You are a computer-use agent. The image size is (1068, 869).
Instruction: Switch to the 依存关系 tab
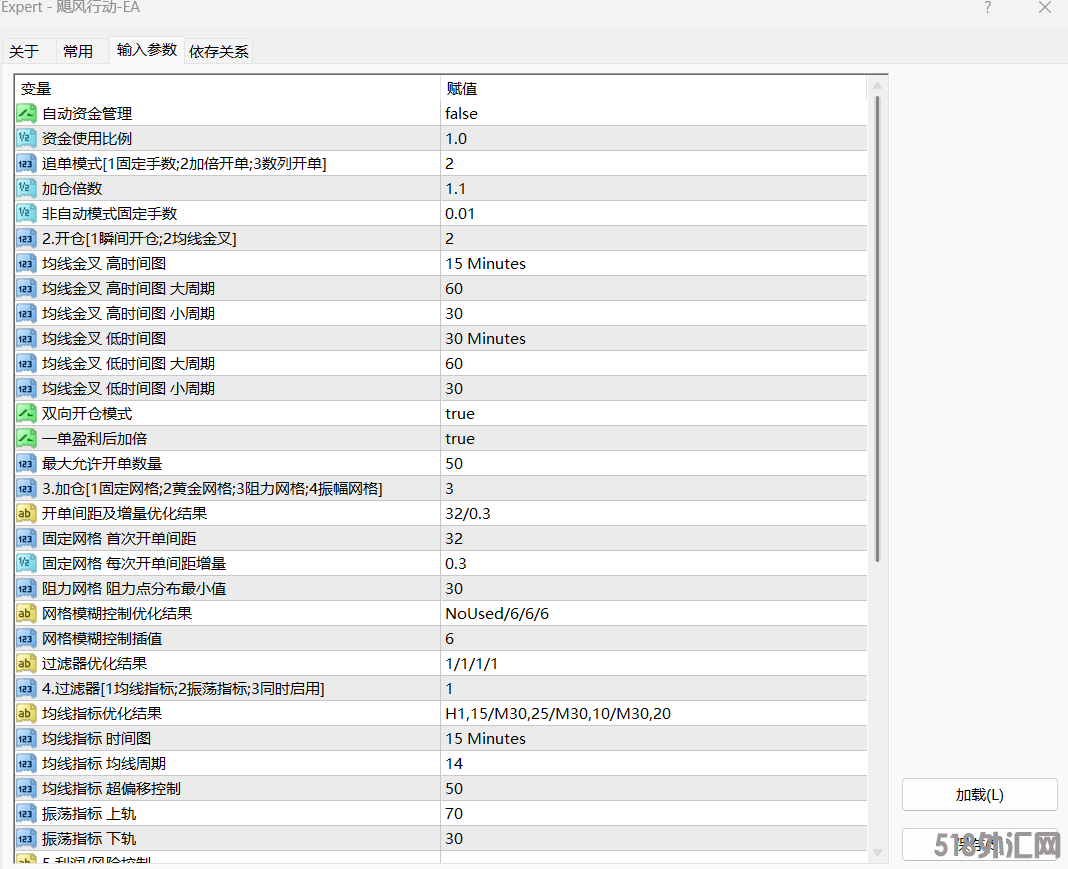219,51
